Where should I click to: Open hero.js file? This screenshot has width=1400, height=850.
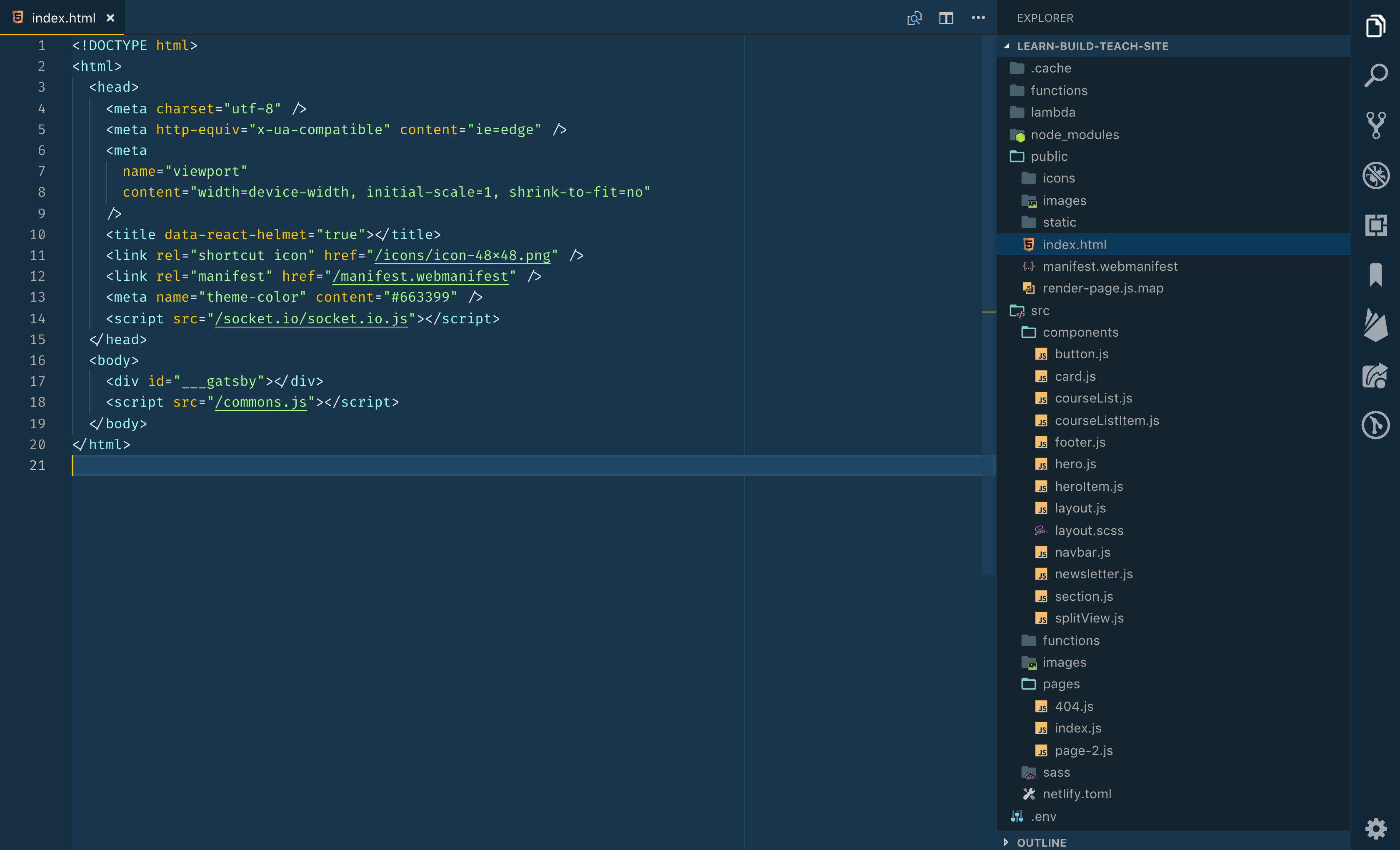(x=1173, y=464)
